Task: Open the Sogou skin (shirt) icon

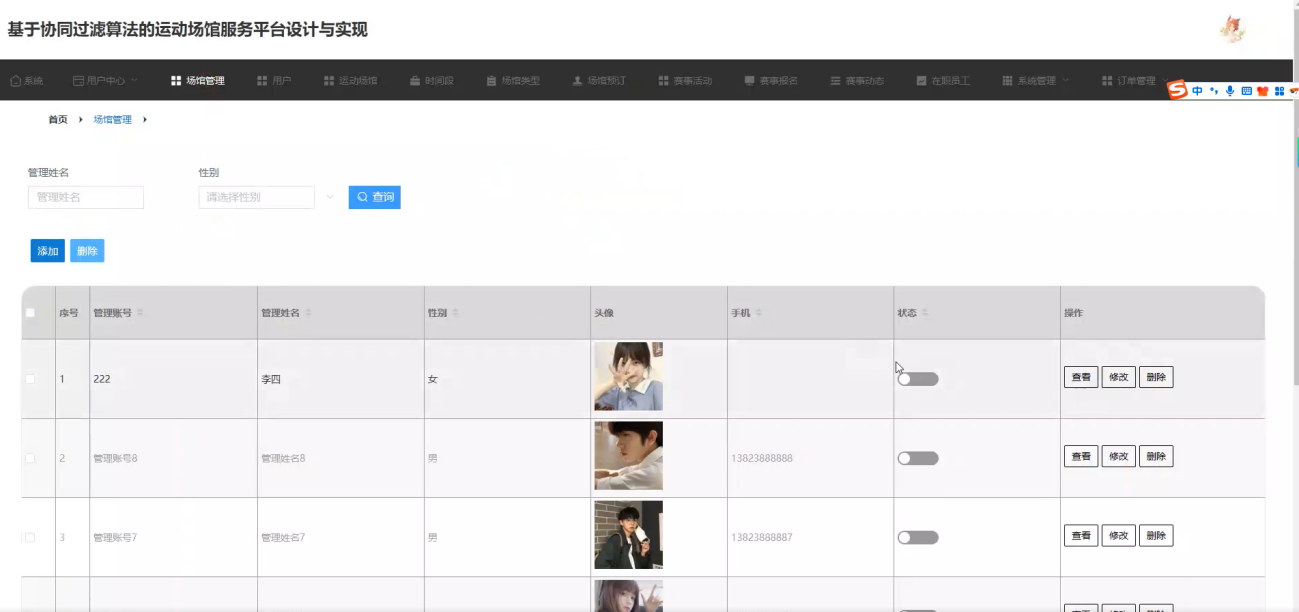Action: pyautogui.click(x=1262, y=91)
